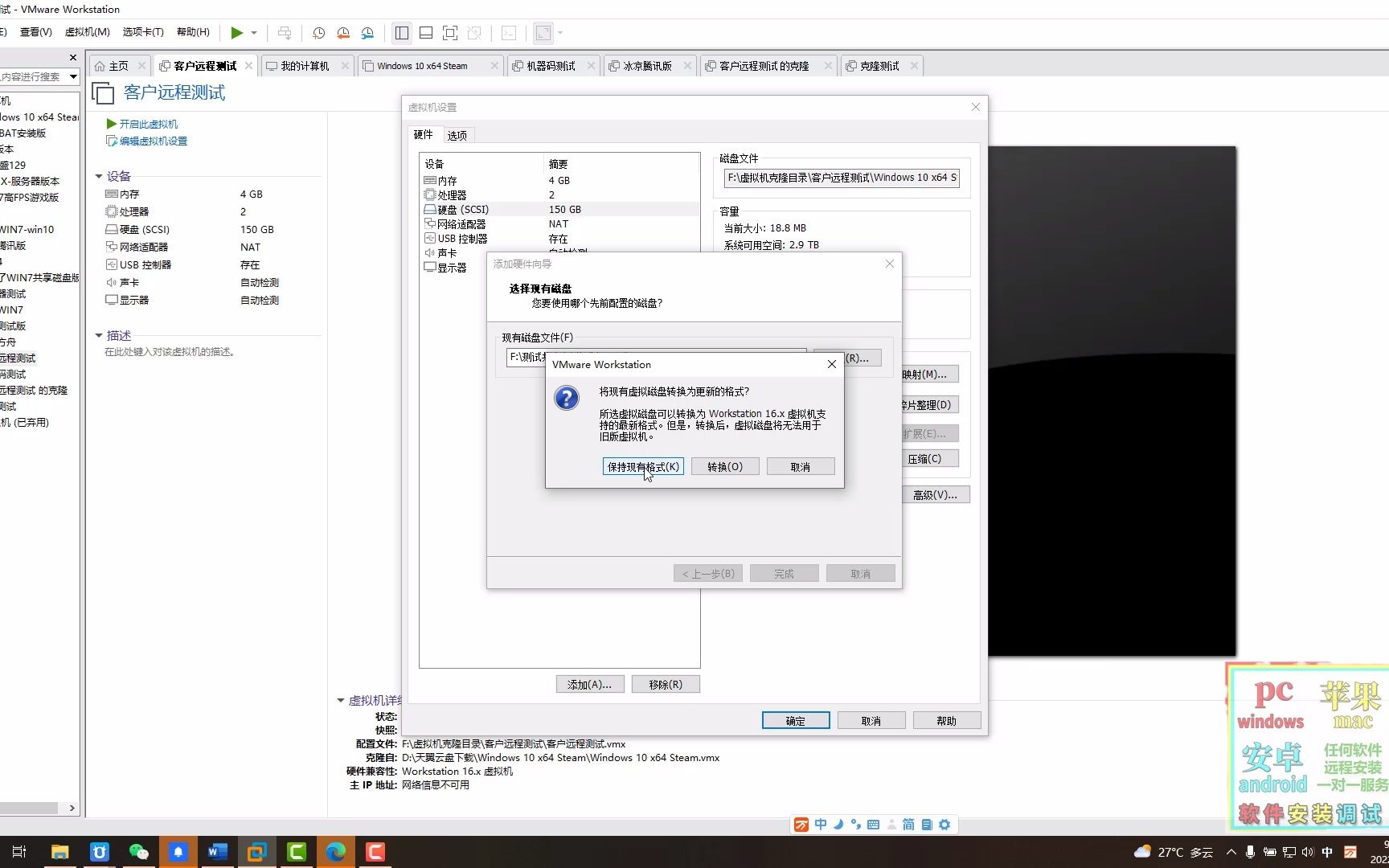Switch to the 机器码测试 tab
The image size is (1389, 868).
tap(551, 66)
